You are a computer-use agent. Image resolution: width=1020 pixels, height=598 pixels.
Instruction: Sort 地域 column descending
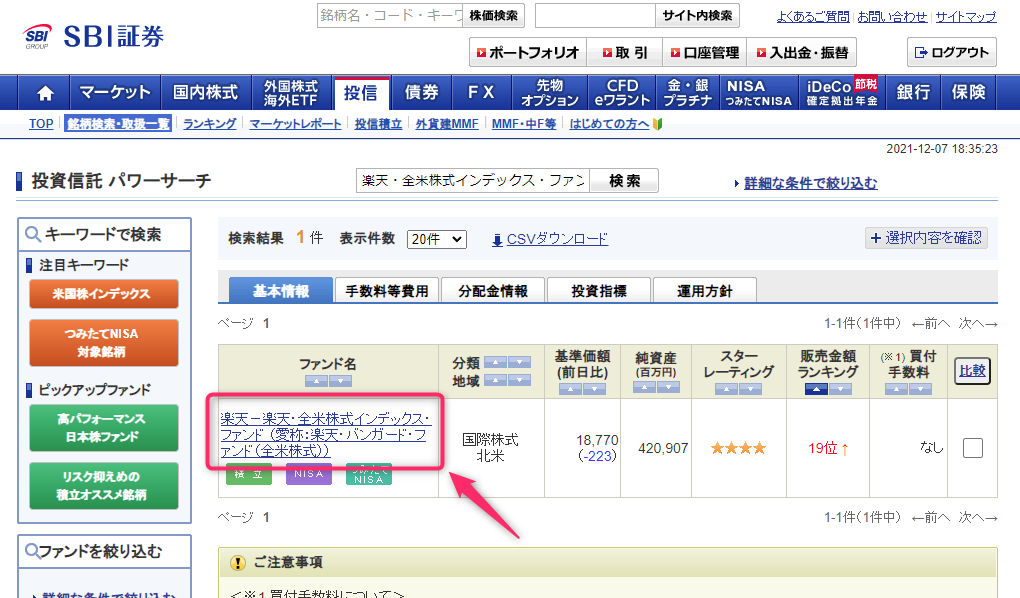point(519,380)
